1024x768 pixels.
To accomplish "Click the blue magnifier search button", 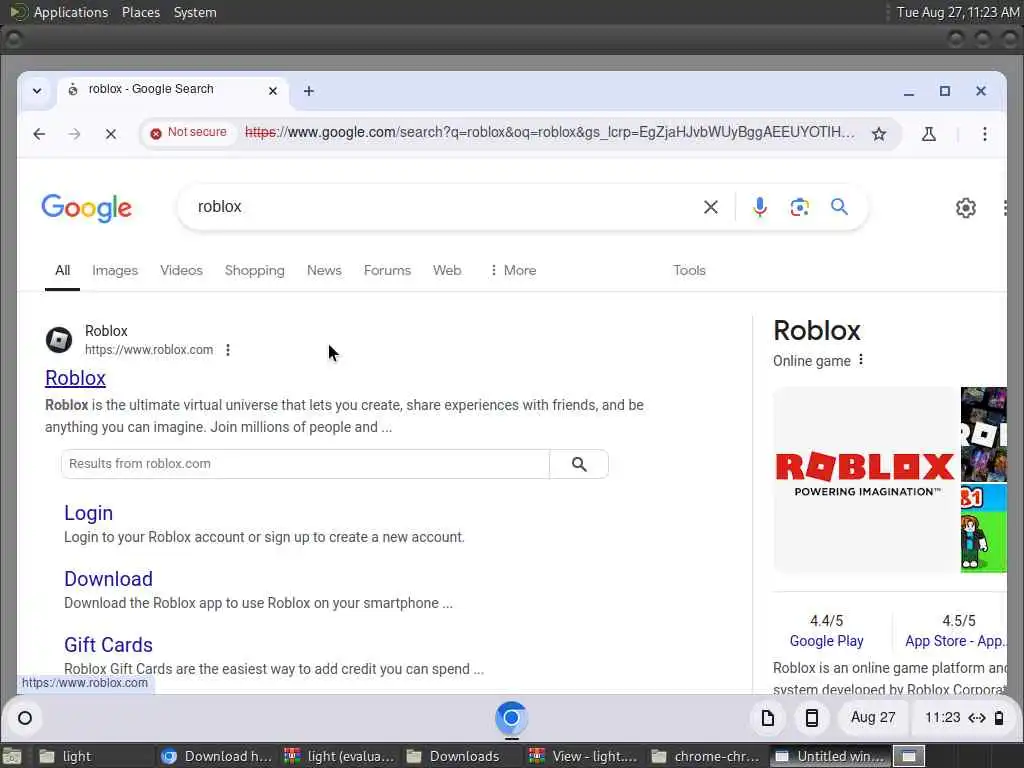I will 839,207.
